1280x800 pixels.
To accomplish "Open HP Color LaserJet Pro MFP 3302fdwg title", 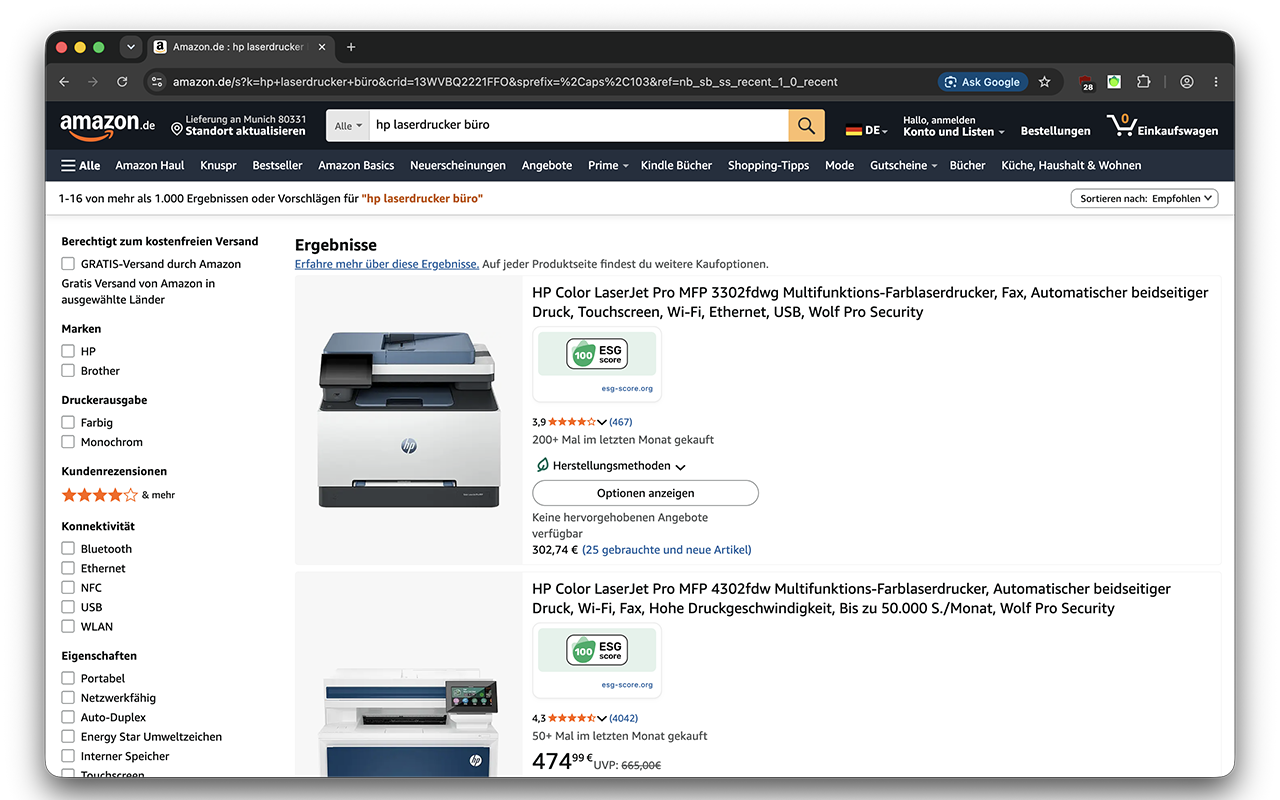I will point(870,302).
